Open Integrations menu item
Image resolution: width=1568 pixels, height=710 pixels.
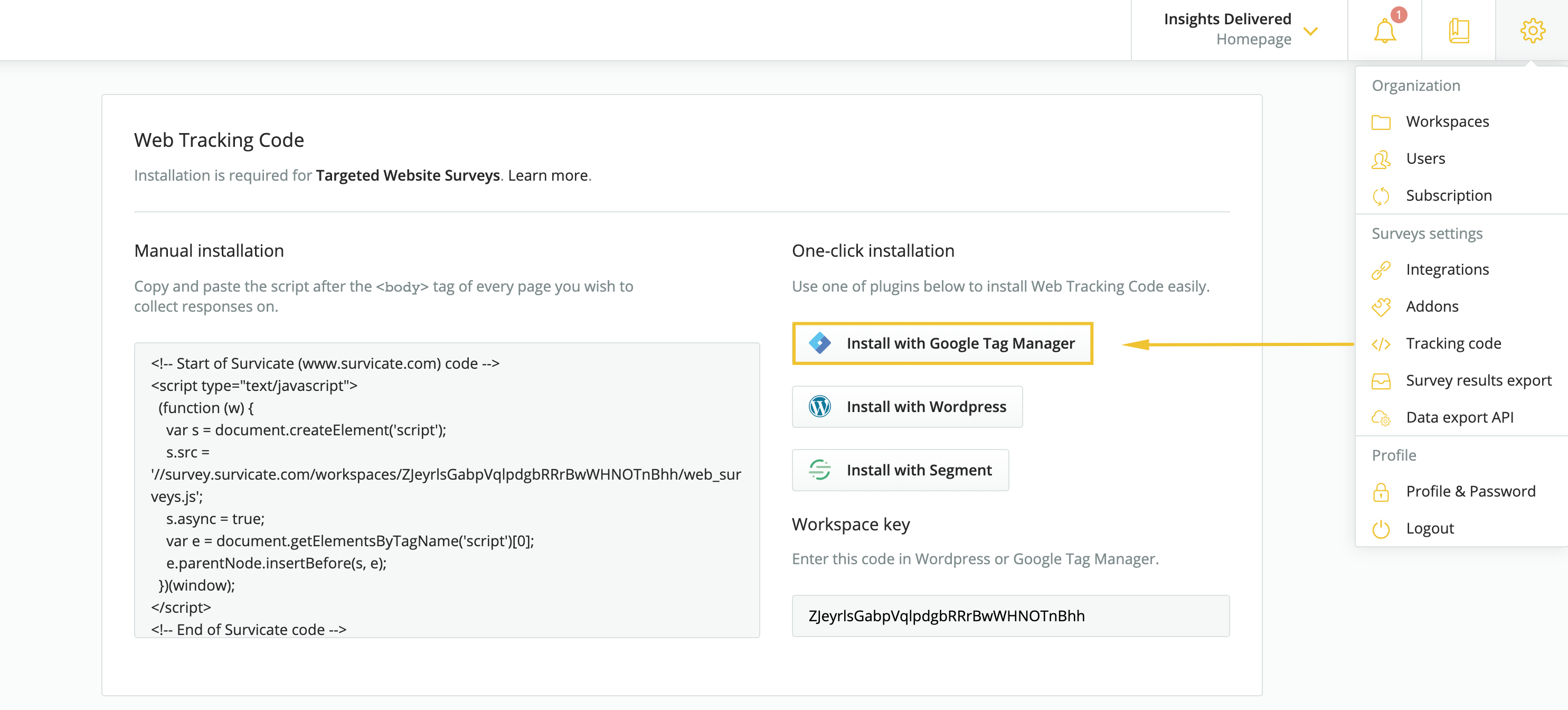[1447, 270]
